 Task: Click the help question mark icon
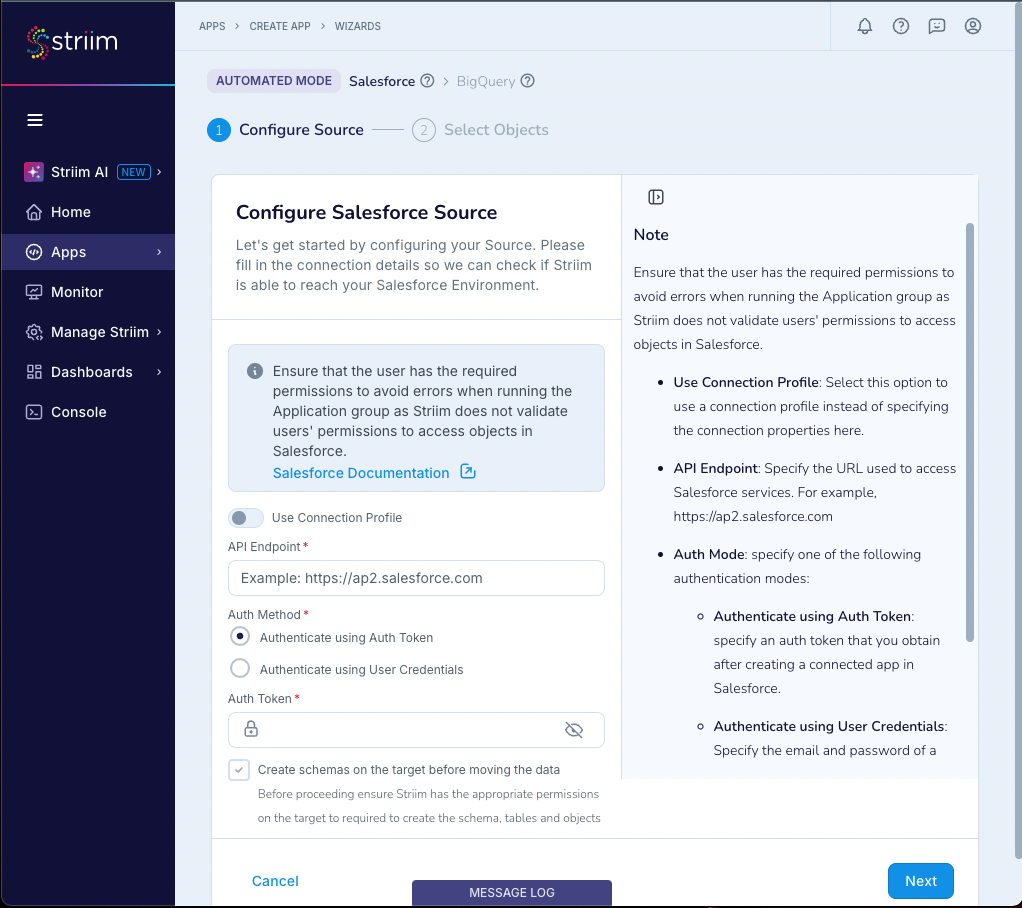(x=900, y=26)
